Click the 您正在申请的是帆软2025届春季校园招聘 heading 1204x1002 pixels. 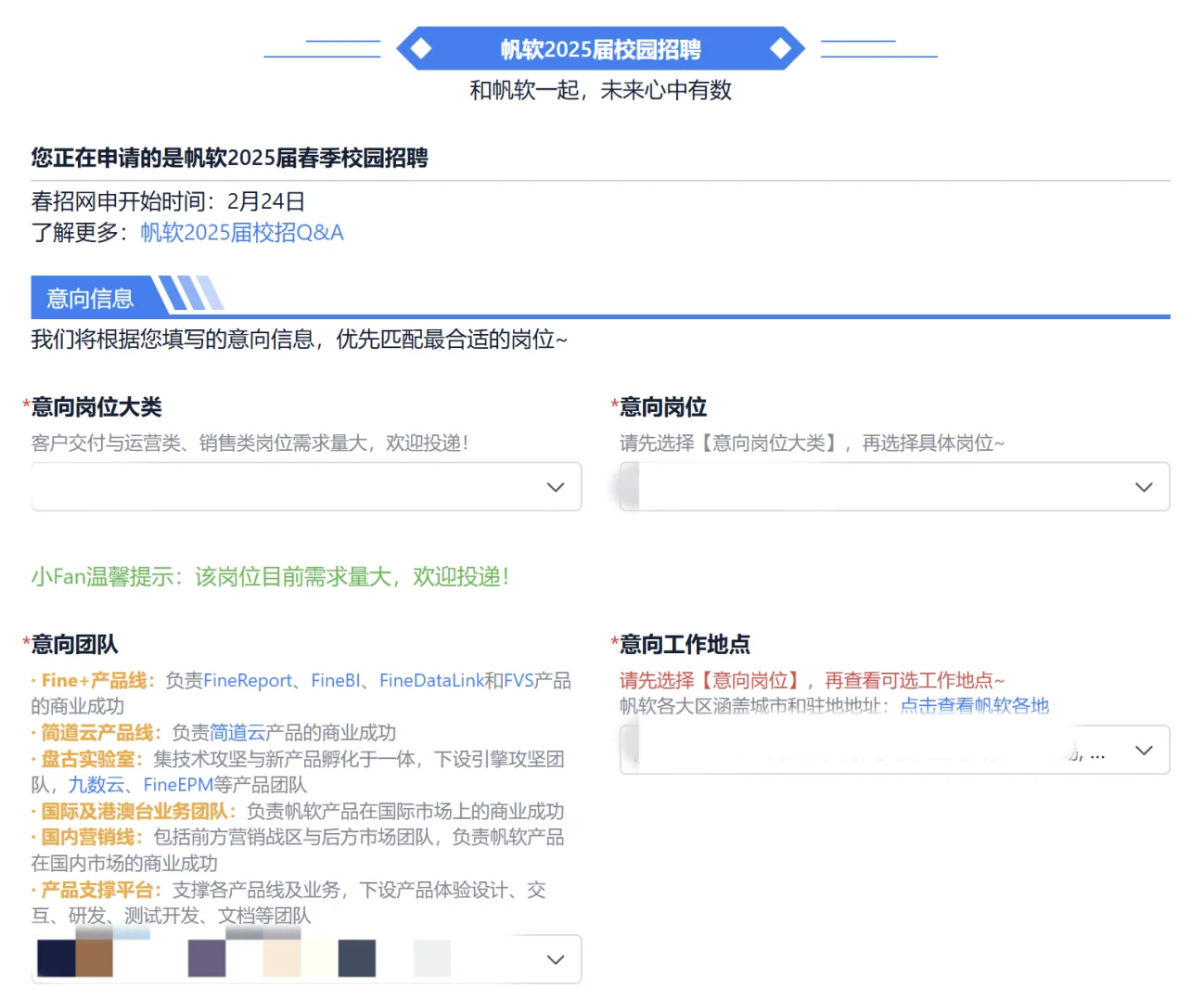229,158
